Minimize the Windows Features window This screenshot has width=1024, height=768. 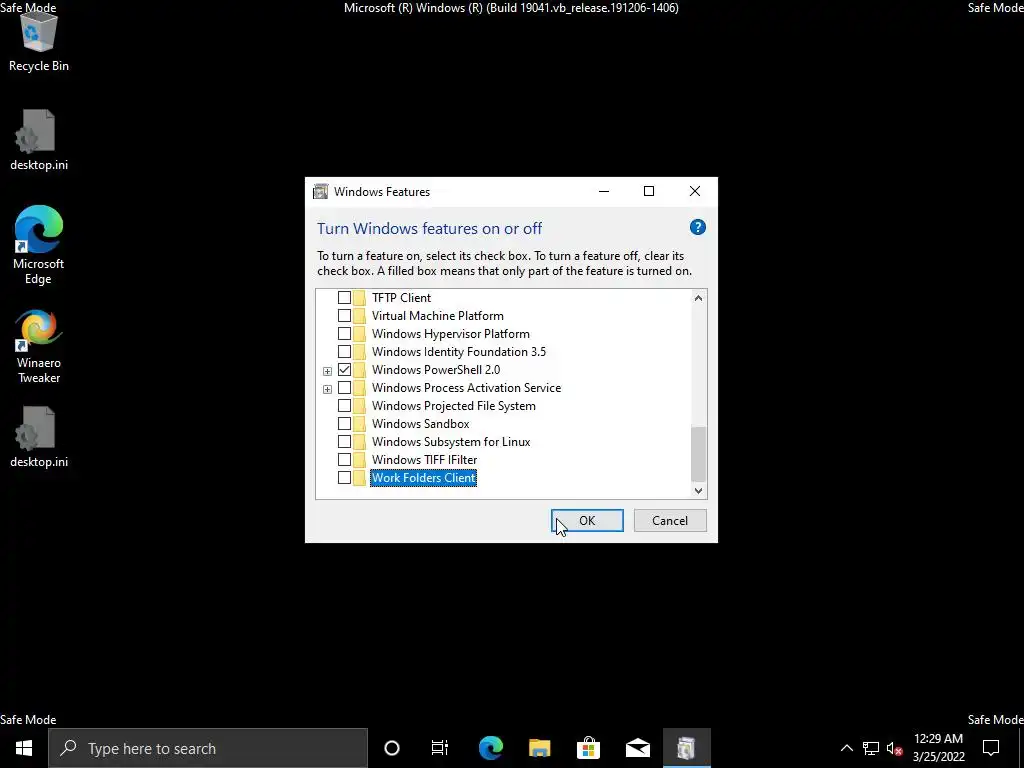pos(604,191)
